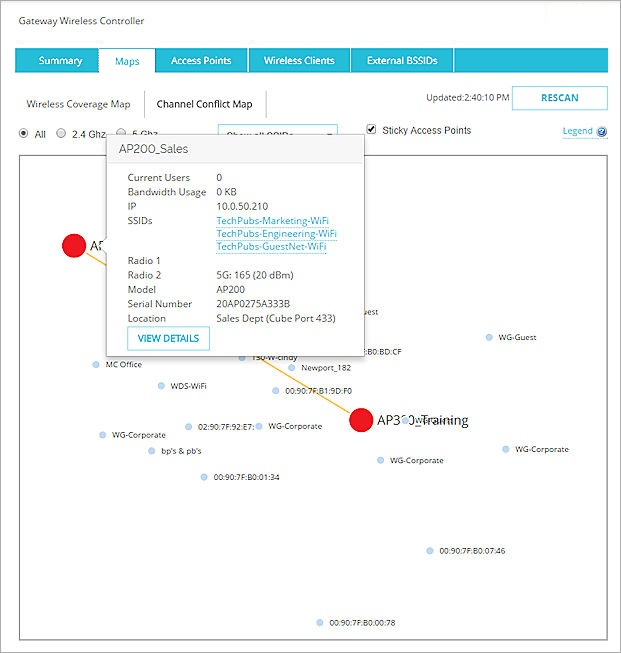621x653 pixels.
Task: Select the WG-Guest network dot
Action: (x=489, y=338)
